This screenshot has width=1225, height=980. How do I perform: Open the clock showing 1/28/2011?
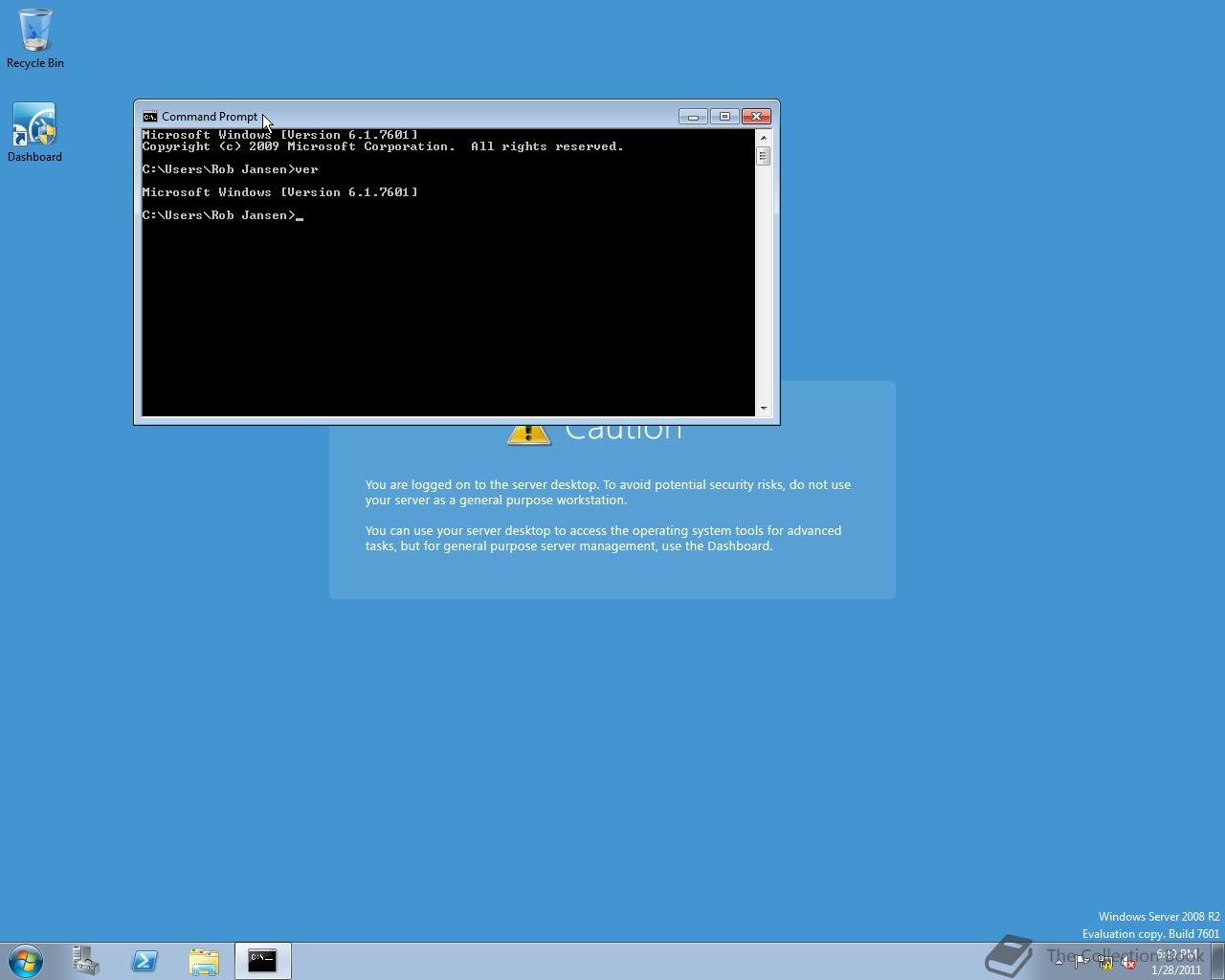point(1176,962)
